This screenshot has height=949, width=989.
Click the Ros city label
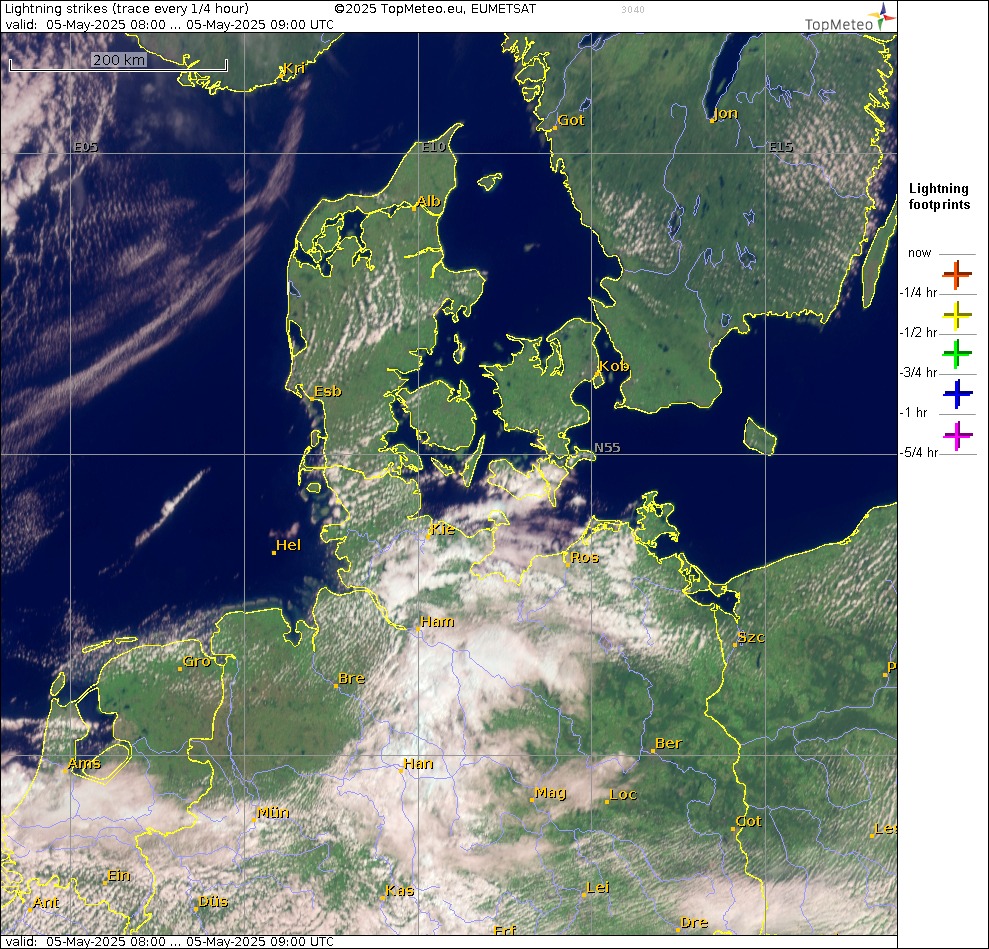(585, 557)
